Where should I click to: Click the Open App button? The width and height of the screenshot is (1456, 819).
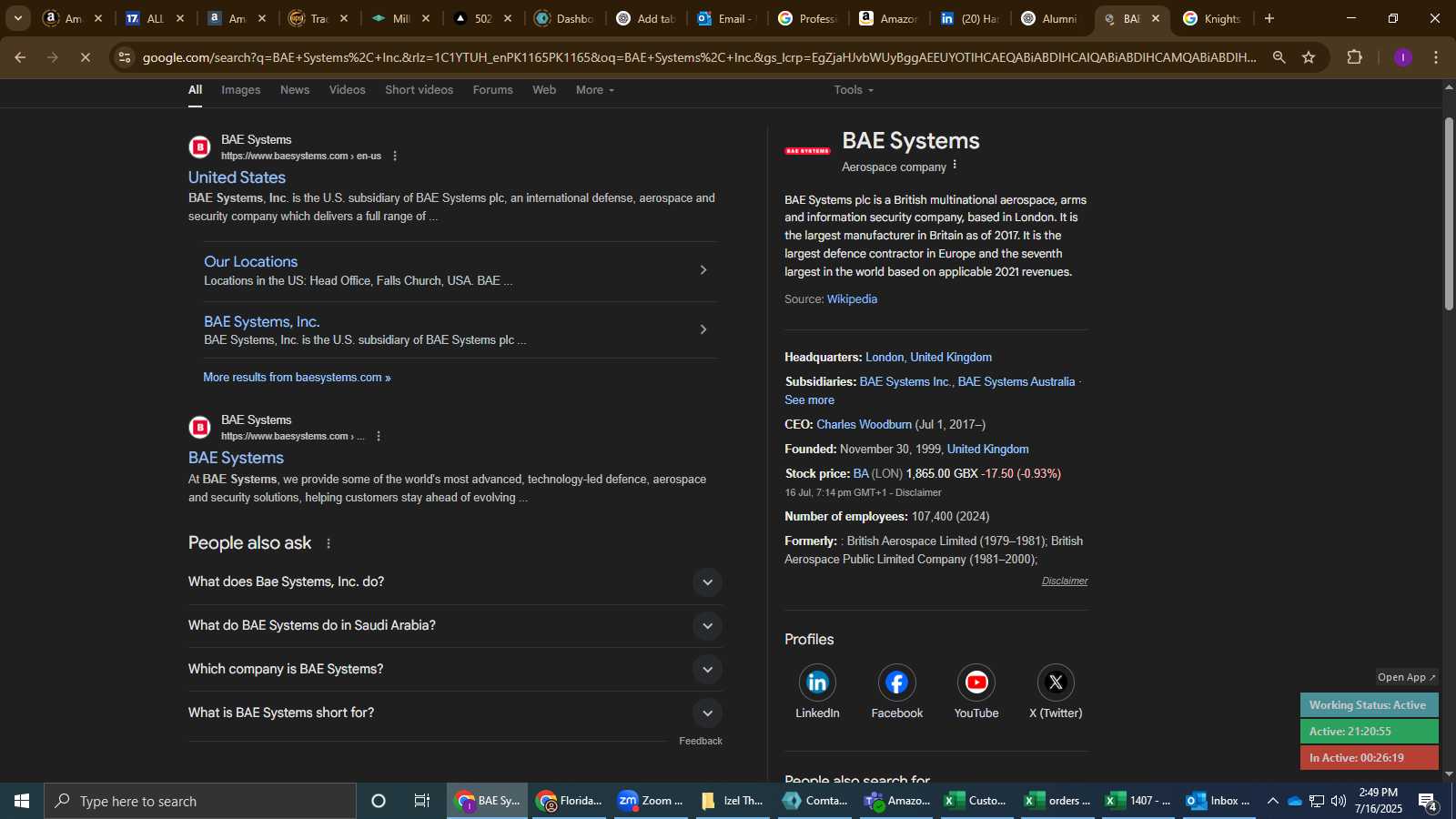click(1407, 678)
